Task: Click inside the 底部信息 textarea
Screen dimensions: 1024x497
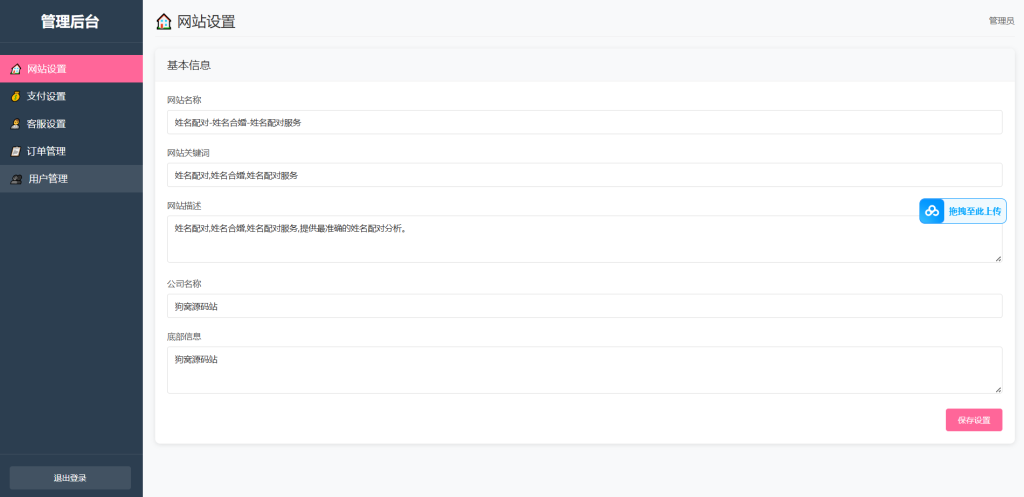Action: pyautogui.click(x=584, y=370)
